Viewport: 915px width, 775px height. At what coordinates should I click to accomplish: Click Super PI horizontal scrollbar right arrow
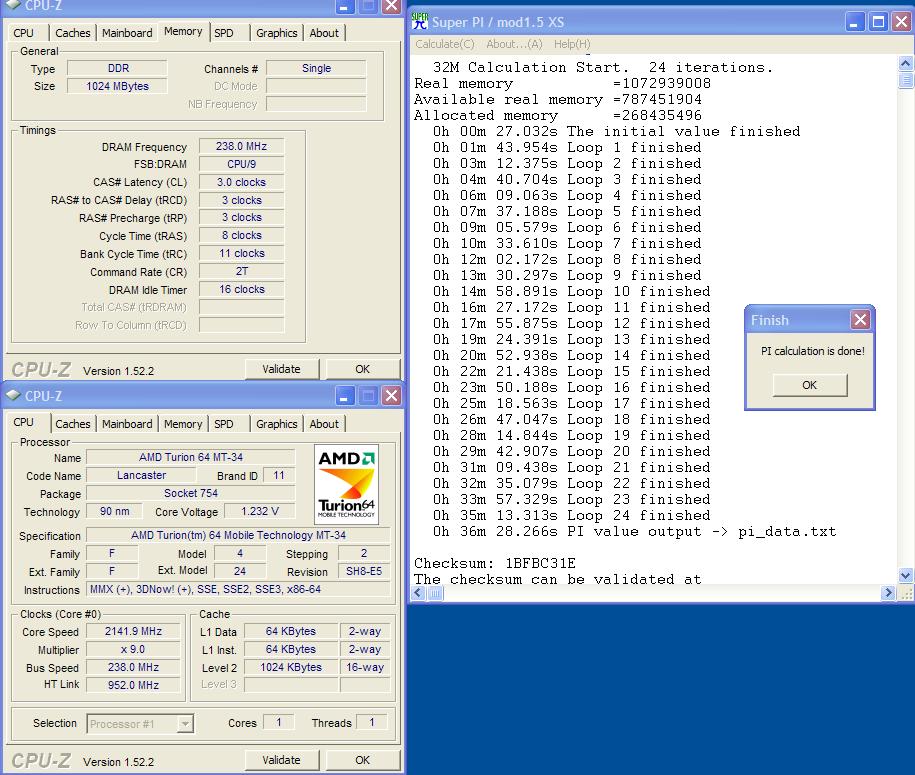point(888,593)
